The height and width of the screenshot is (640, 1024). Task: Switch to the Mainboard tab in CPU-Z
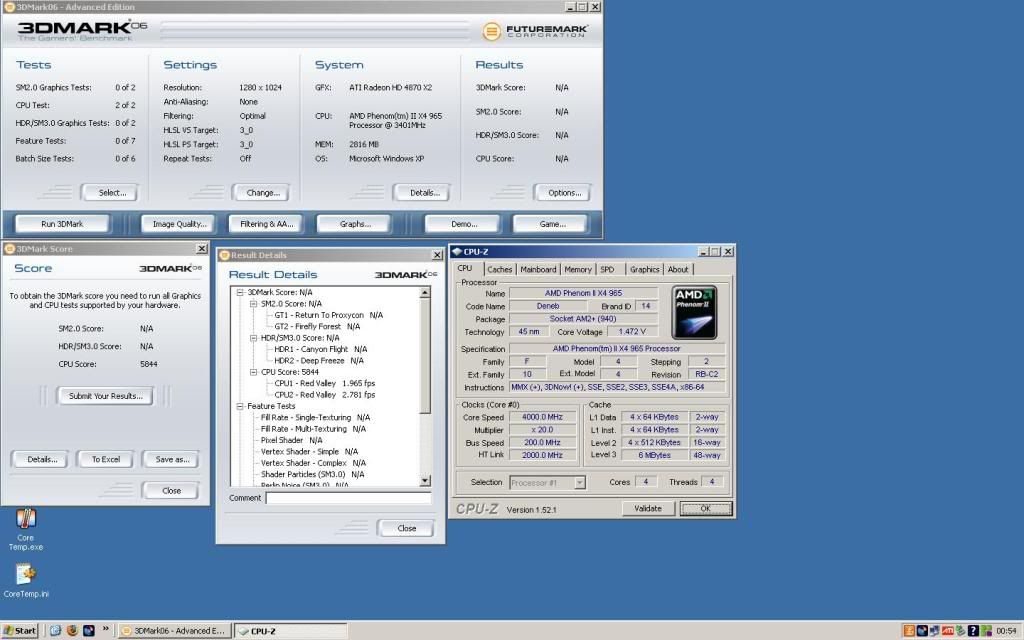pos(538,269)
